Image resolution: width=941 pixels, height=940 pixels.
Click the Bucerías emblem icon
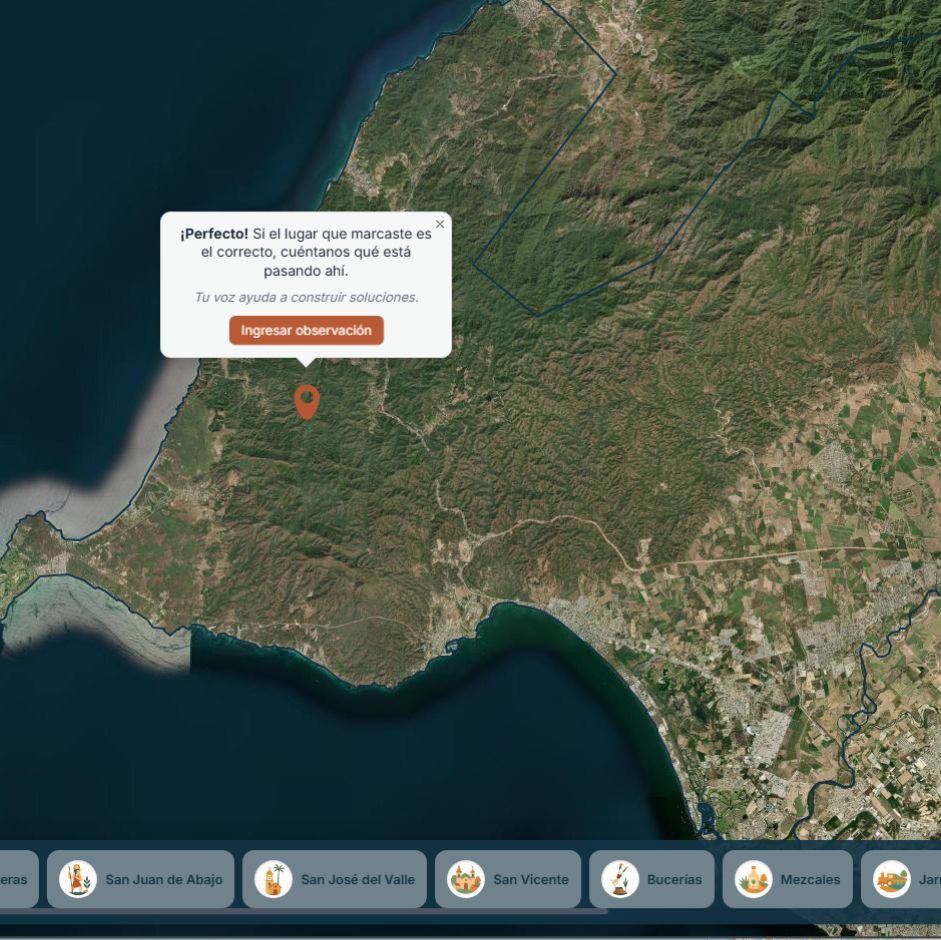coord(620,879)
